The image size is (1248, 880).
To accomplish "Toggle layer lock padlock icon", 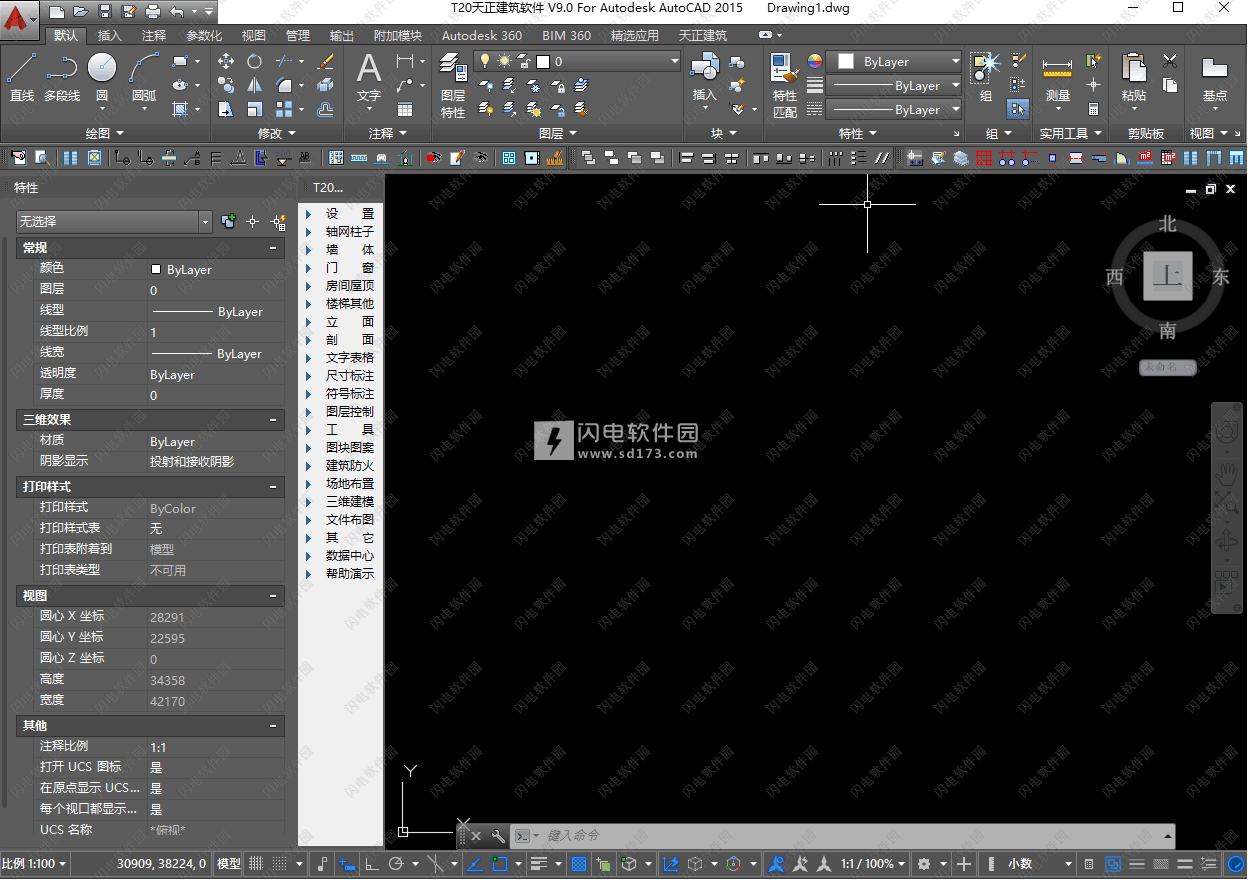I will (524, 61).
